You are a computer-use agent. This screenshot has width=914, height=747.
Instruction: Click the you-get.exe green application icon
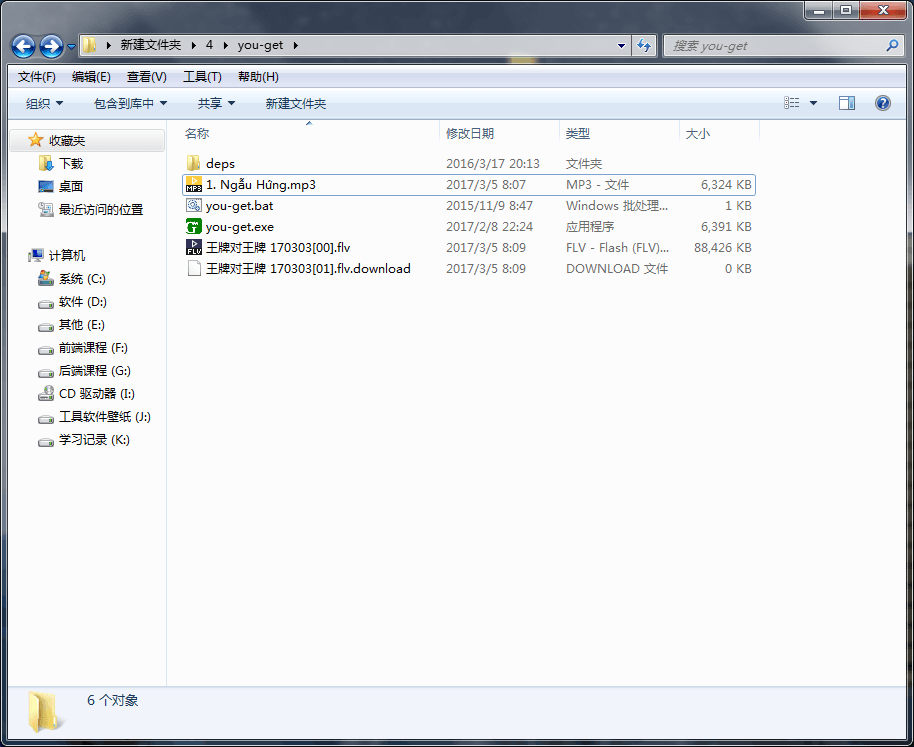pos(194,227)
